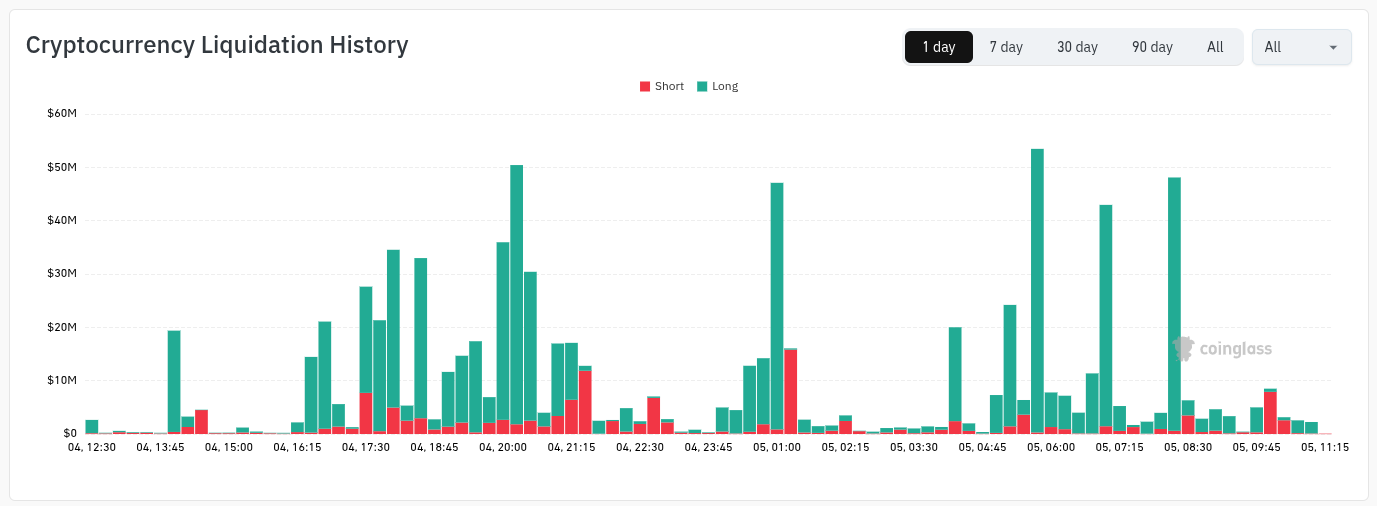This screenshot has height=506, width=1377.
Task: Click the coinglass watermark text
Action: click(1235, 349)
